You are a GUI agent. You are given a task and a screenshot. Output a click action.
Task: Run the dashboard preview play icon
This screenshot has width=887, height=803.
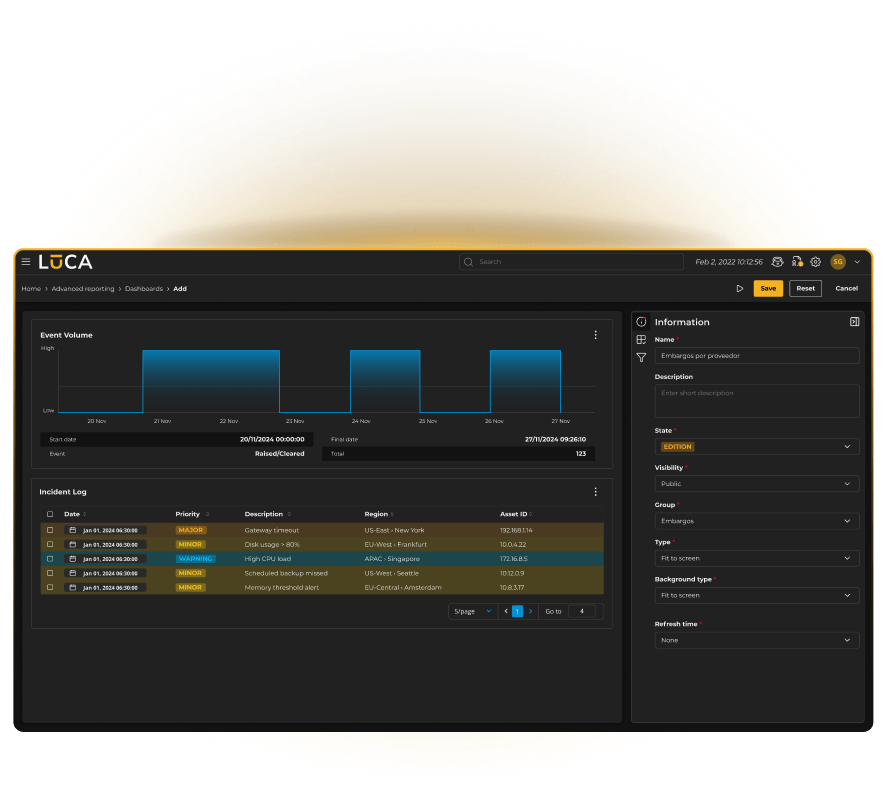click(x=740, y=288)
